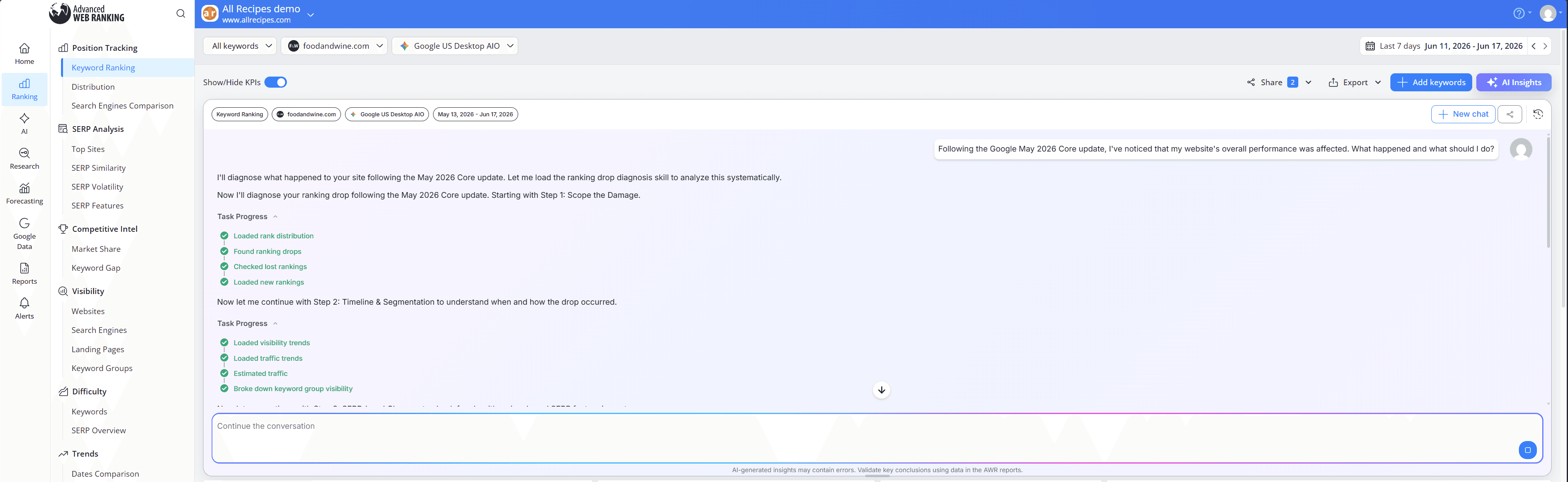The image size is (1568, 482).
Task: Navigate to Market Share
Action: click(96, 249)
